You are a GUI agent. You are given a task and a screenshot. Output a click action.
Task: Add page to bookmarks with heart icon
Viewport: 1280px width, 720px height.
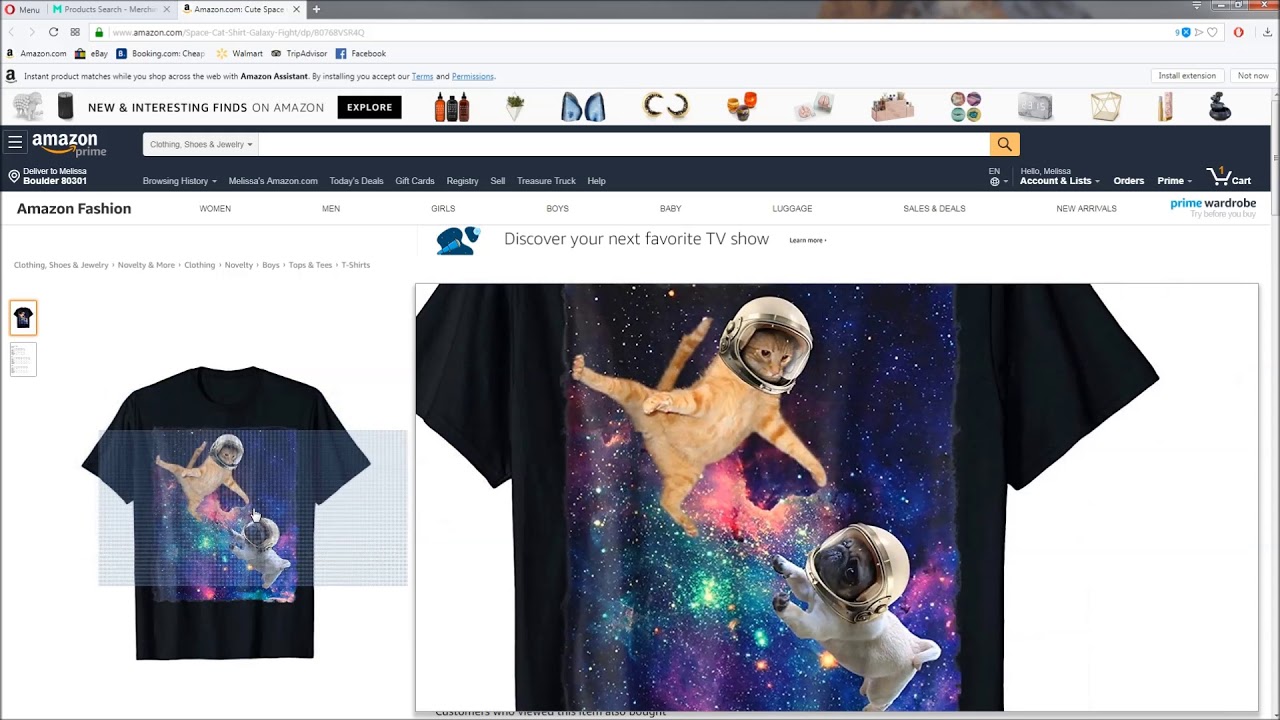click(1213, 32)
